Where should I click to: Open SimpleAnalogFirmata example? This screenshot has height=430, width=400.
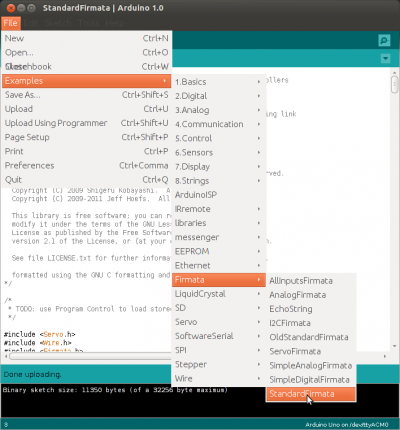tap(311, 366)
